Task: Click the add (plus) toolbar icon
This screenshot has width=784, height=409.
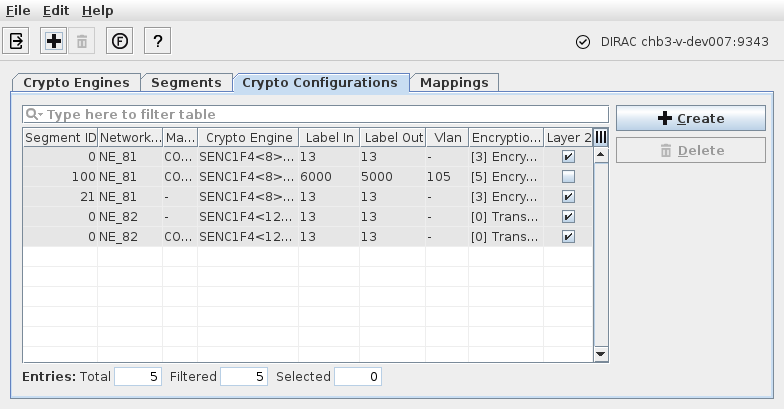Action: (53, 41)
